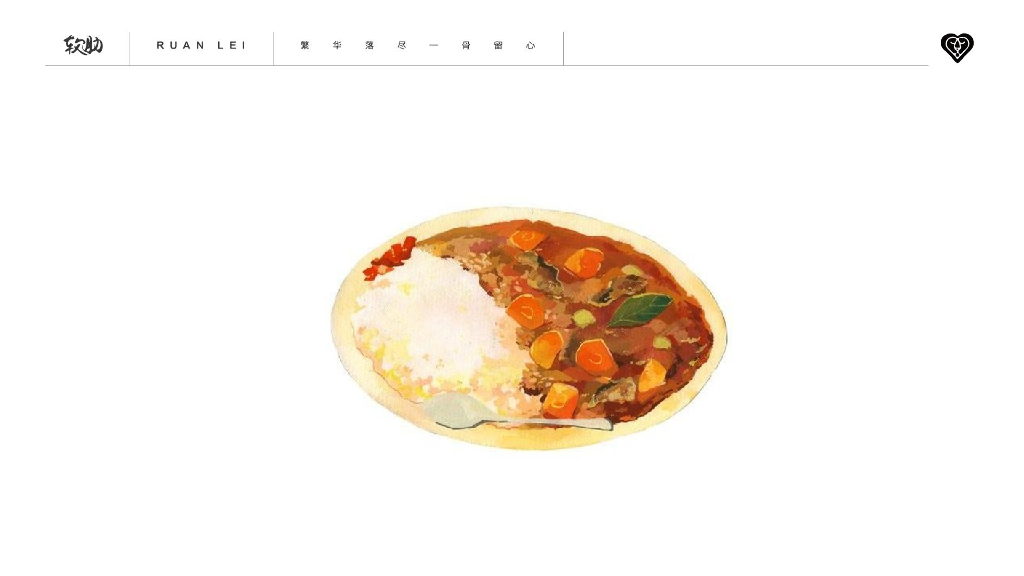
Task: Click the 尽 character in the tagline
Action: tap(402, 45)
